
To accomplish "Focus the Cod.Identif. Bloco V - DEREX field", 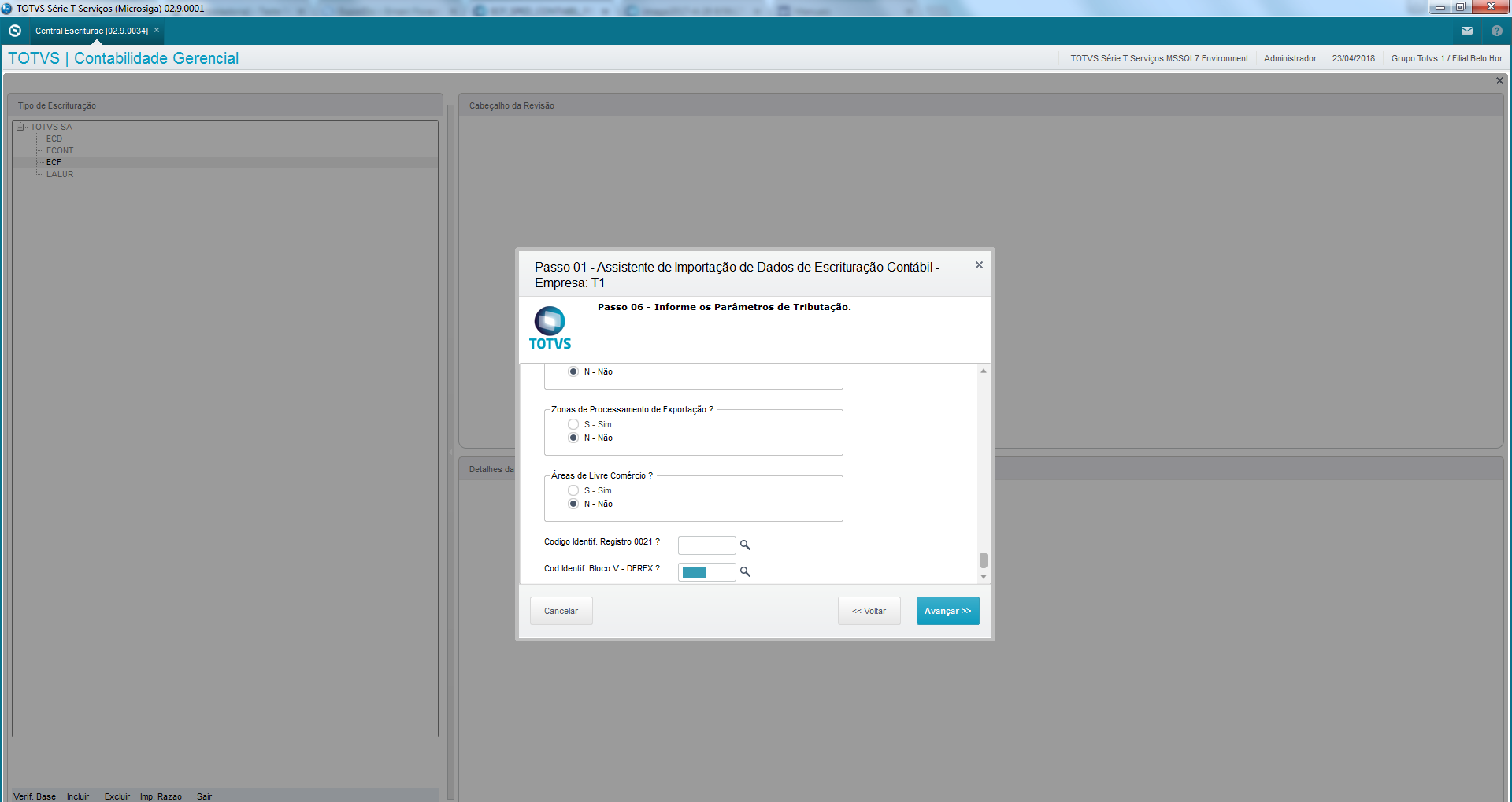I will click(706, 572).
